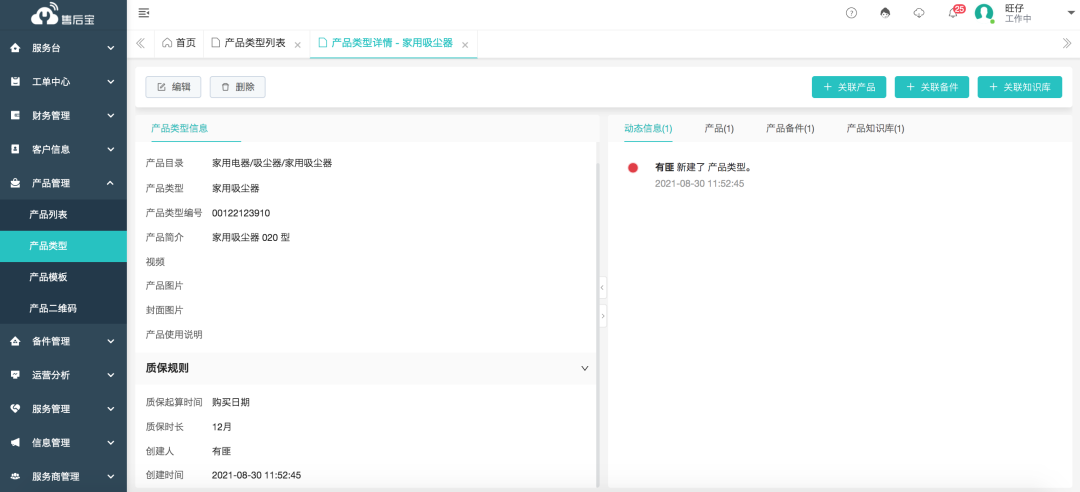The height and width of the screenshot is (492, 1080).
Task: Click the text 家用电器/吸尘器/家用吸尘器
Action: pyautogui.click(x=273, y=163)
